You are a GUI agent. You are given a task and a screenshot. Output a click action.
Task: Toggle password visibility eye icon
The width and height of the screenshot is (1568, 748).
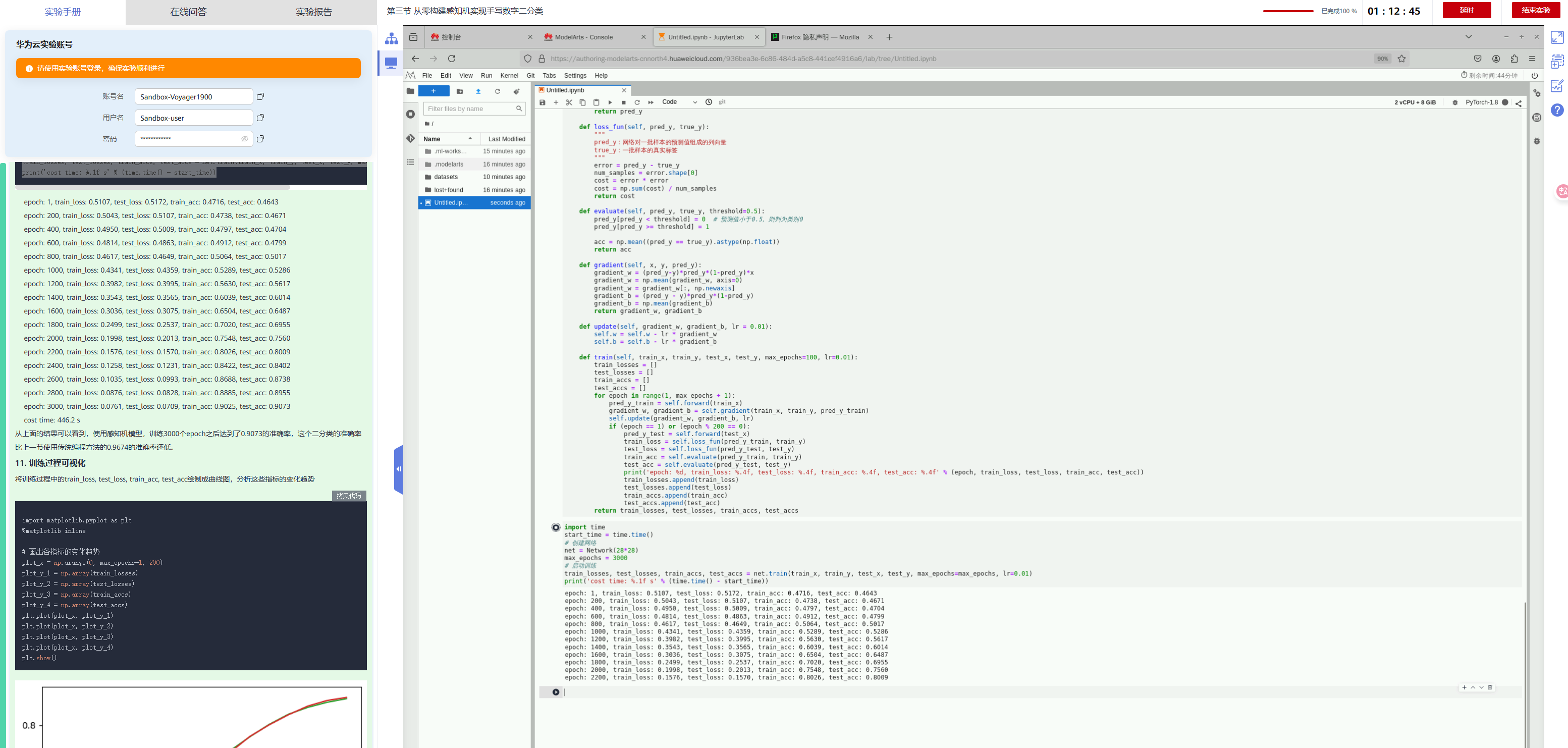point(245,139)
